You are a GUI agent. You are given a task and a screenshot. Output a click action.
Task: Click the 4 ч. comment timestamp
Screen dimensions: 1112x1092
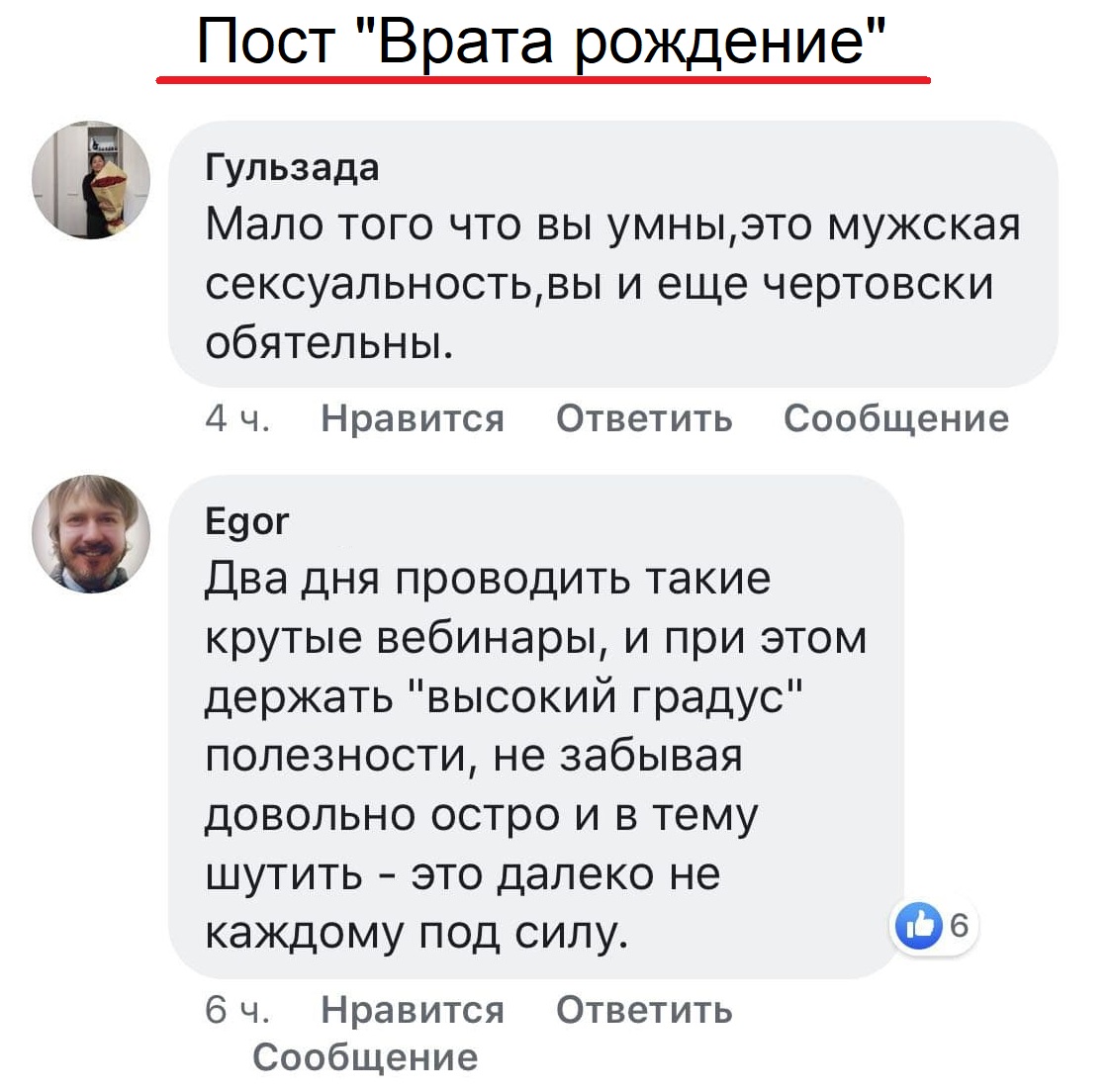tap(236, 418)
